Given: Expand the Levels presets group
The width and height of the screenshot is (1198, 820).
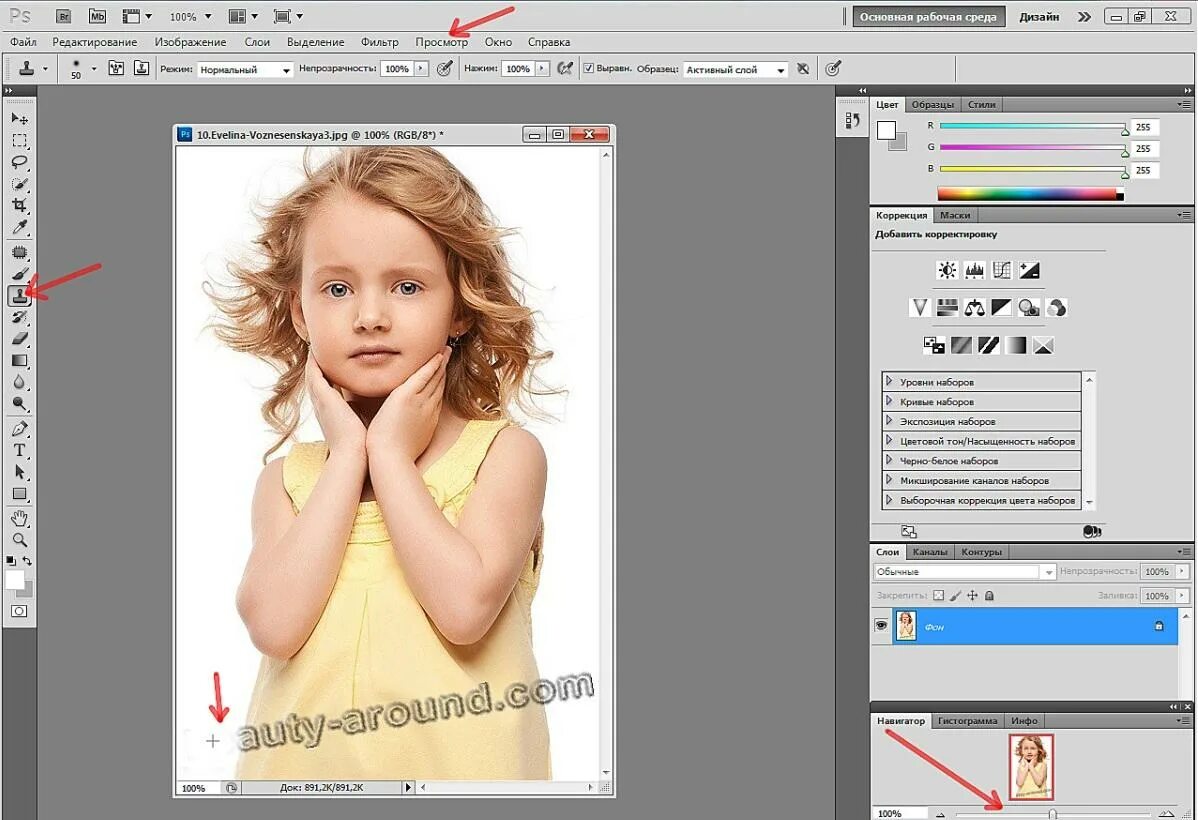Looking at the screenshot, I should [889, 381].
